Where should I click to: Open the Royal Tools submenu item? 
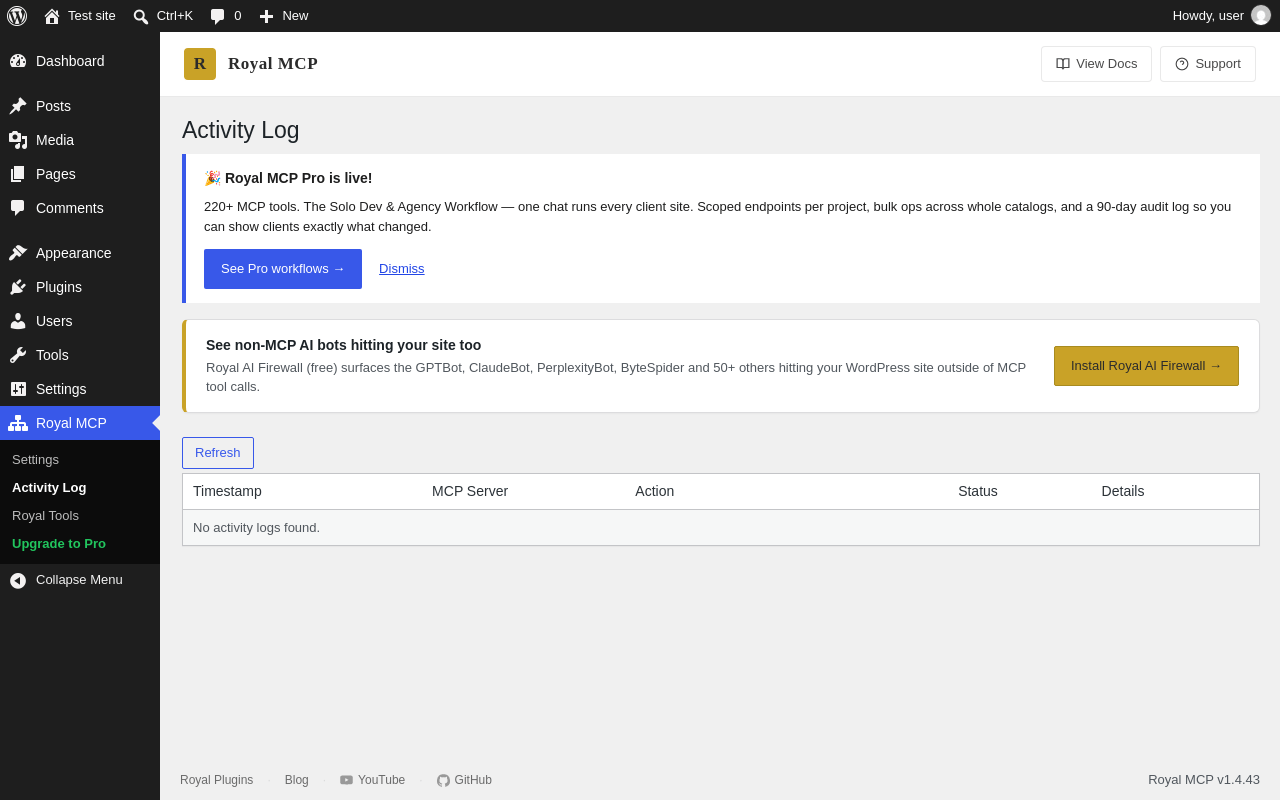coord(45,516)
